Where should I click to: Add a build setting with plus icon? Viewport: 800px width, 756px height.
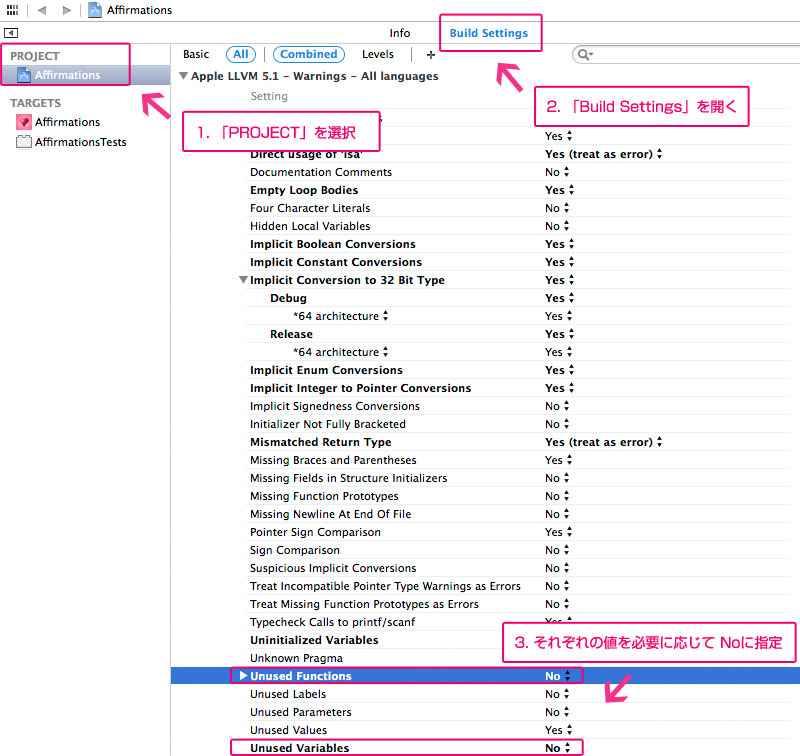[x=431, y=55]
